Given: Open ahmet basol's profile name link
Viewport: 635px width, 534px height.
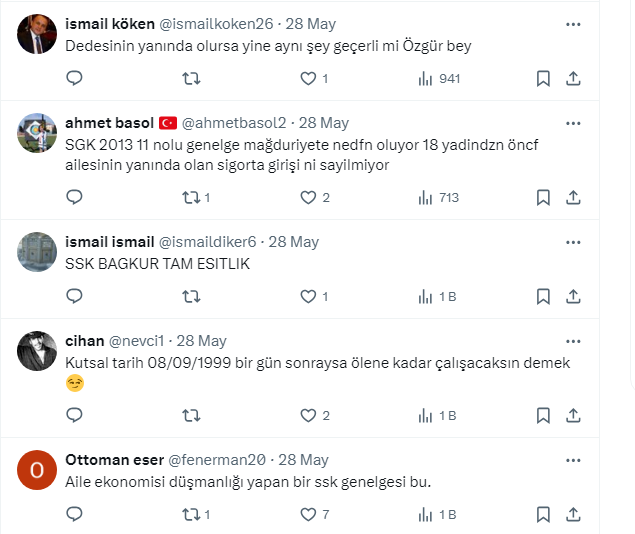Looking at the screenshot, I should pos(109,123).
